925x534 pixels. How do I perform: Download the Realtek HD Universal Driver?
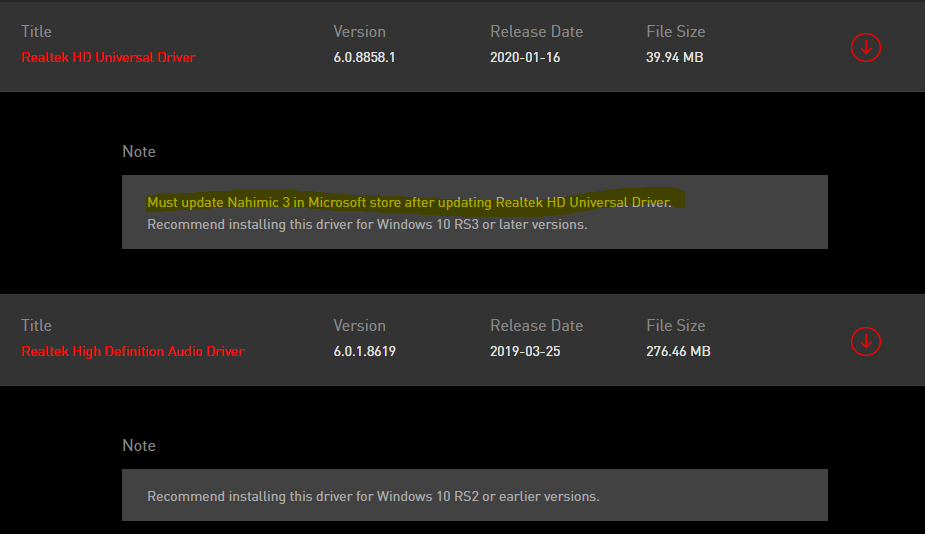[x=865, y=47]
